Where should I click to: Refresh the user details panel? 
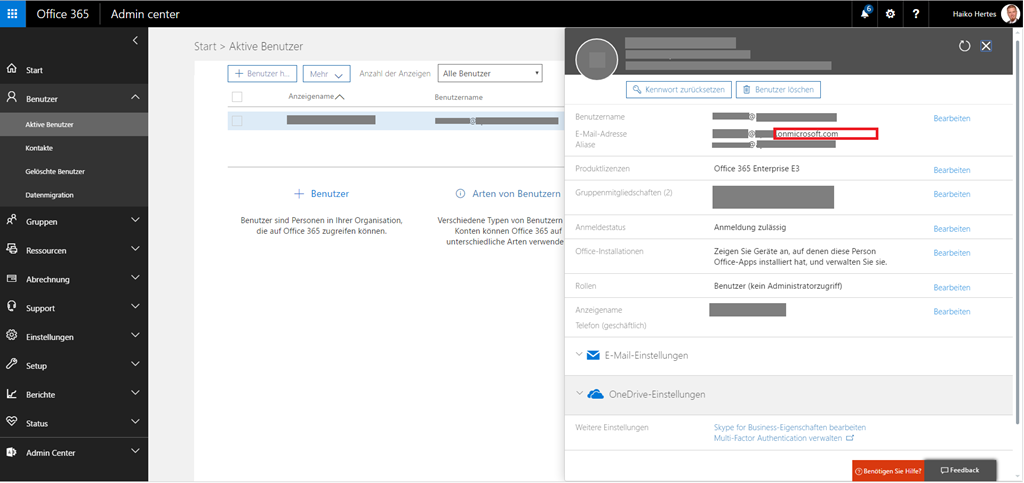click(x=964, y=46)
